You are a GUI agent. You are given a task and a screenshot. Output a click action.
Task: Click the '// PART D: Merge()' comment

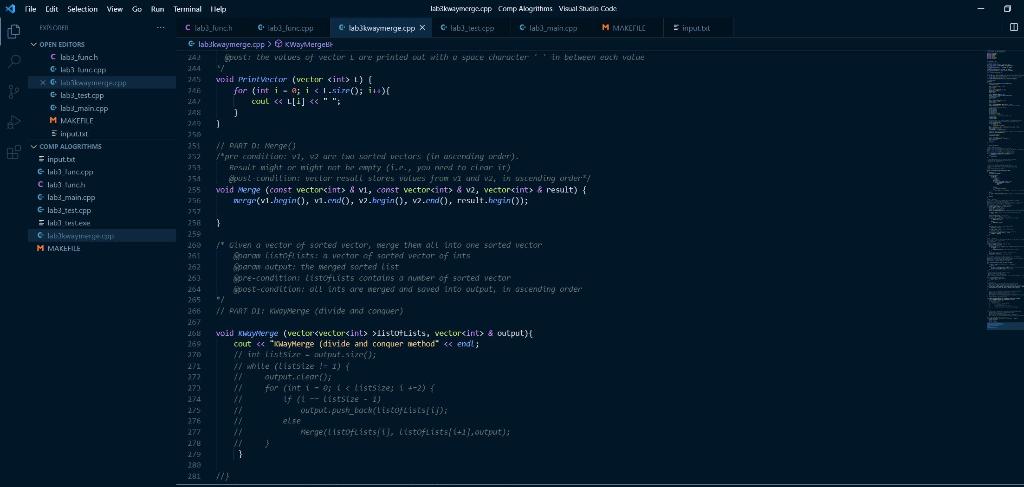255,146
